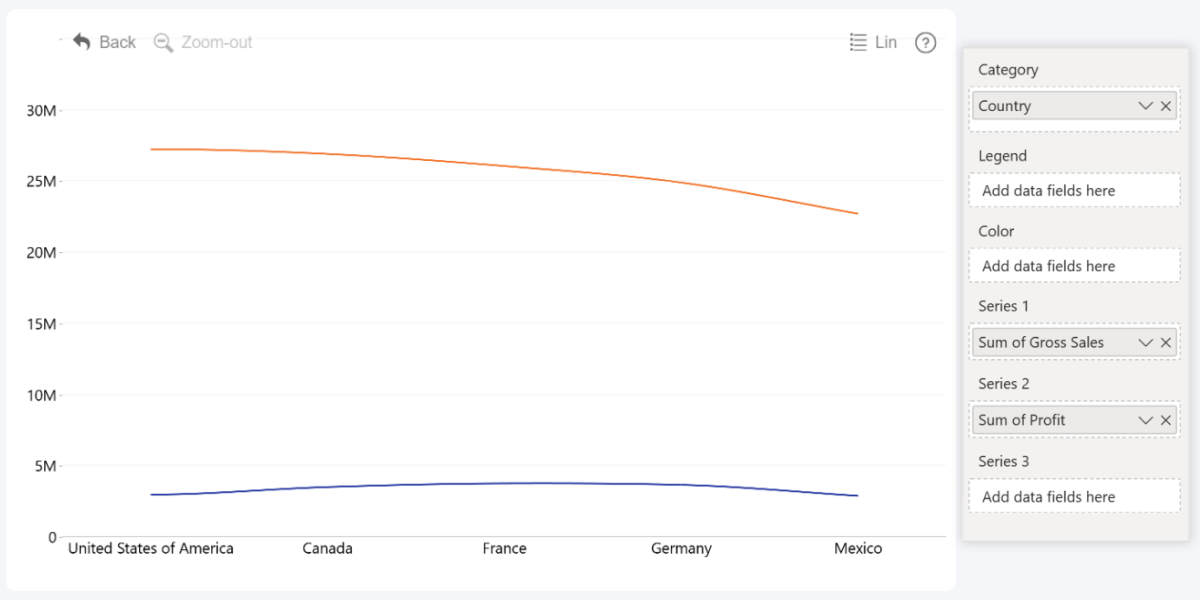The image size is (1200, 600).
Task: Expand the Country field dropdown chevron
Action: 1146,106
